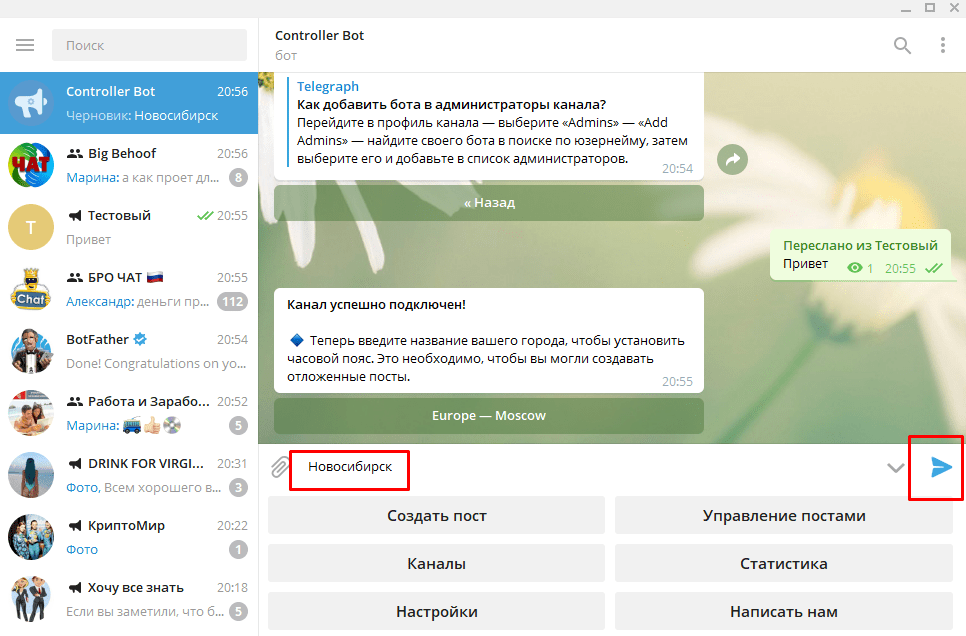Click the БРО ЧАТ avatar
This screenshot has height=636, width=966.
31,289
